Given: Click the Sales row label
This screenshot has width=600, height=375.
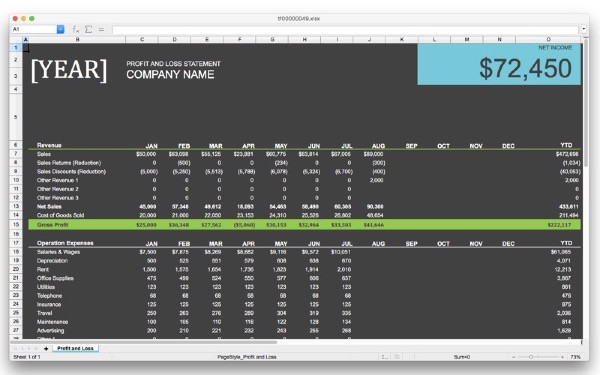Looking at the screenshot, I should click(44, 154).
